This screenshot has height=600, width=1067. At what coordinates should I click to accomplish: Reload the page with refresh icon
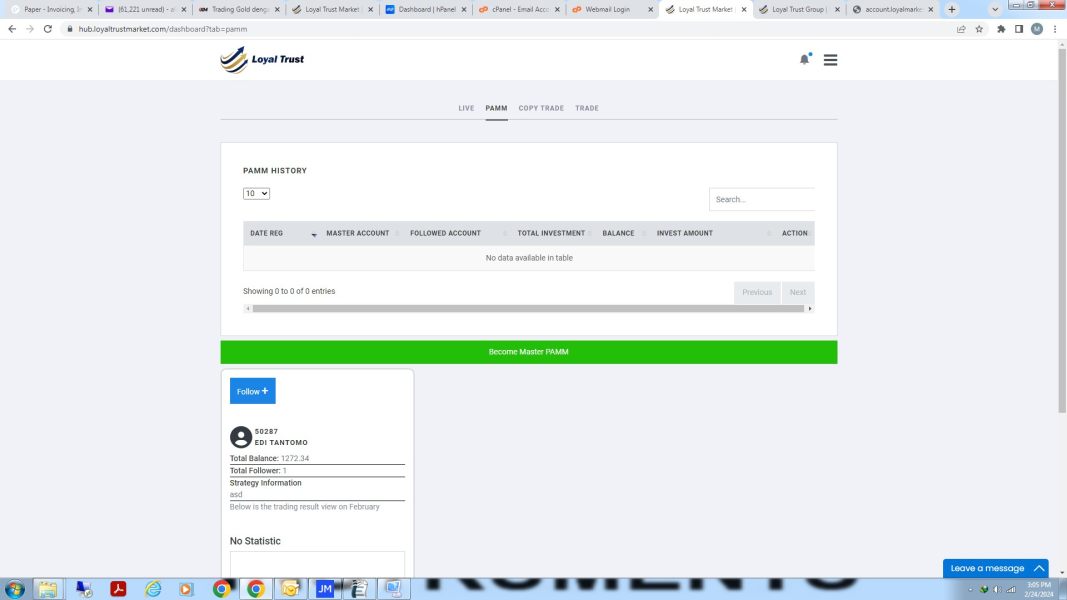pos(48,29)
